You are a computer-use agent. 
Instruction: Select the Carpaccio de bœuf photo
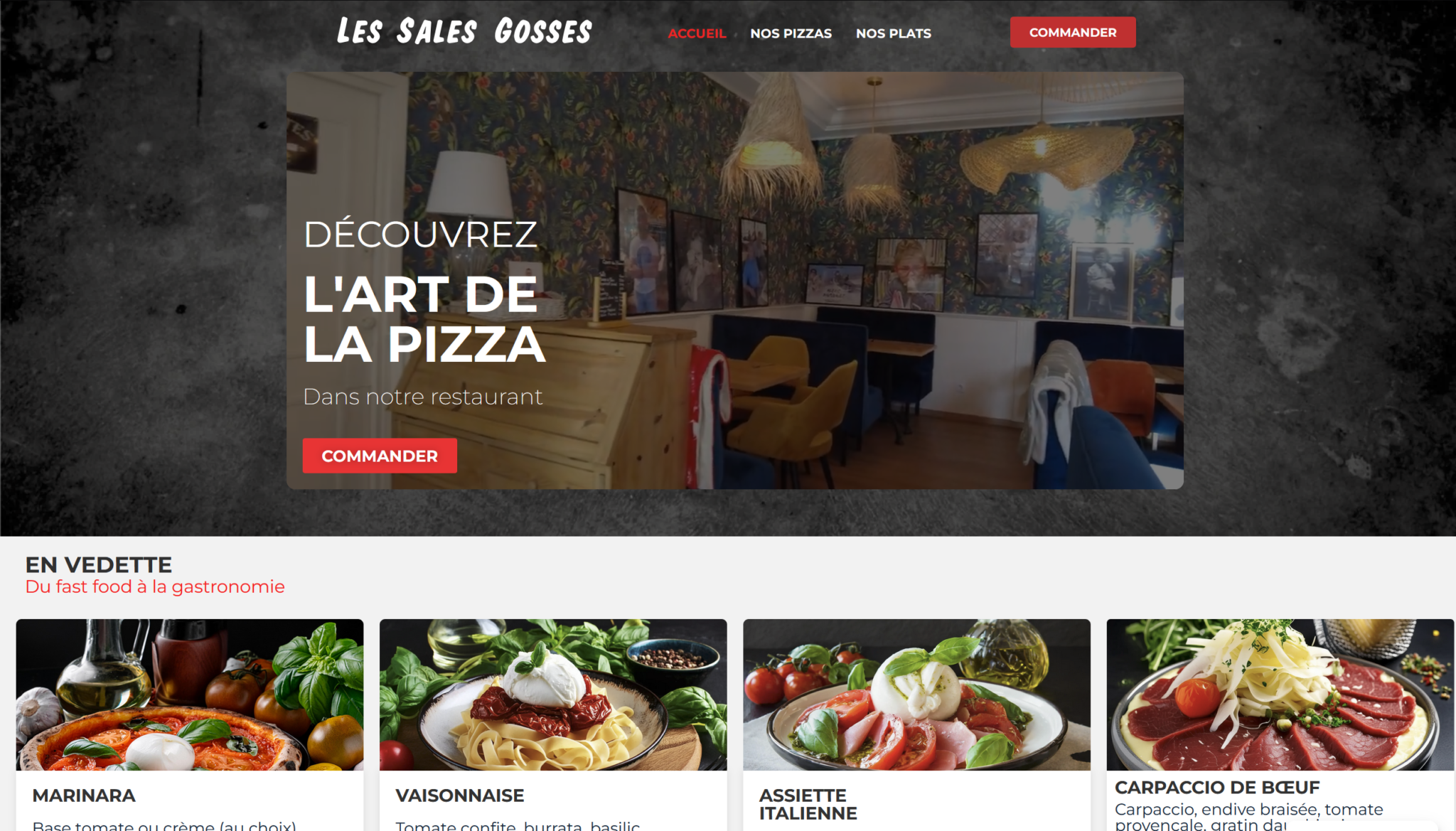pos(1280,695)
